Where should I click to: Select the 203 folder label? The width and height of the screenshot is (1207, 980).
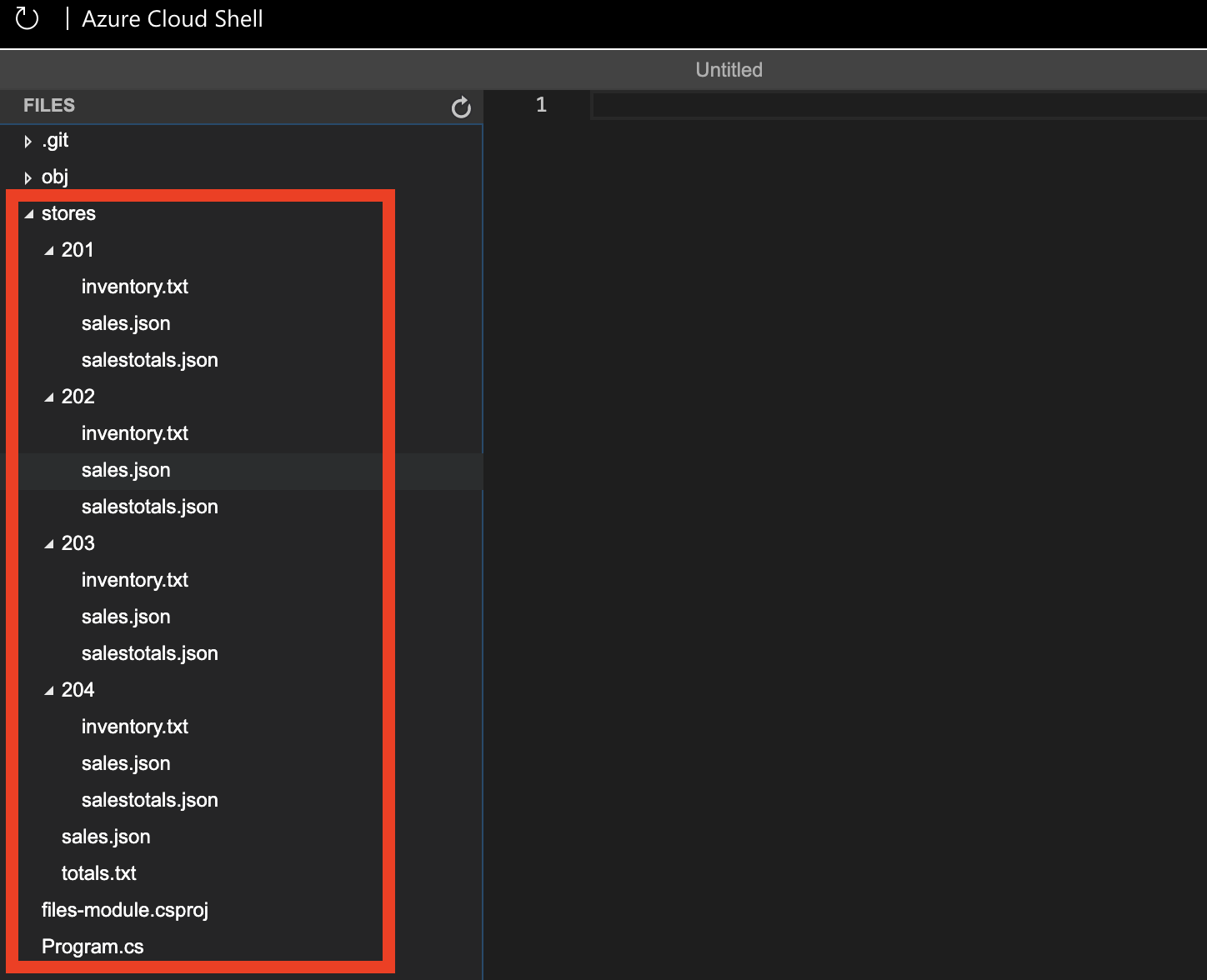(78, 543)
